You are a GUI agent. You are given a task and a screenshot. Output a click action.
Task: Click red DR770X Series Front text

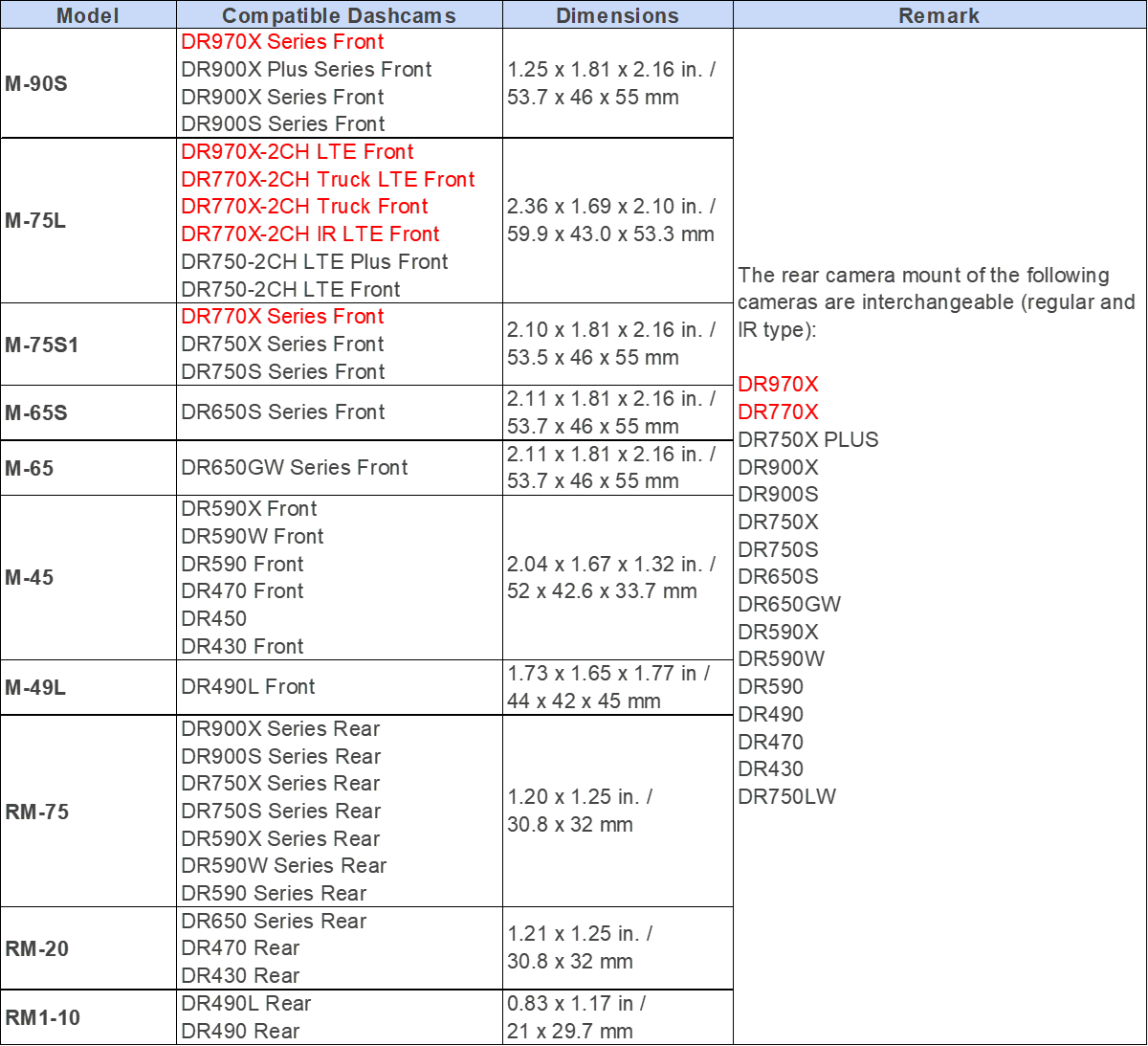(x=282, y=317)
